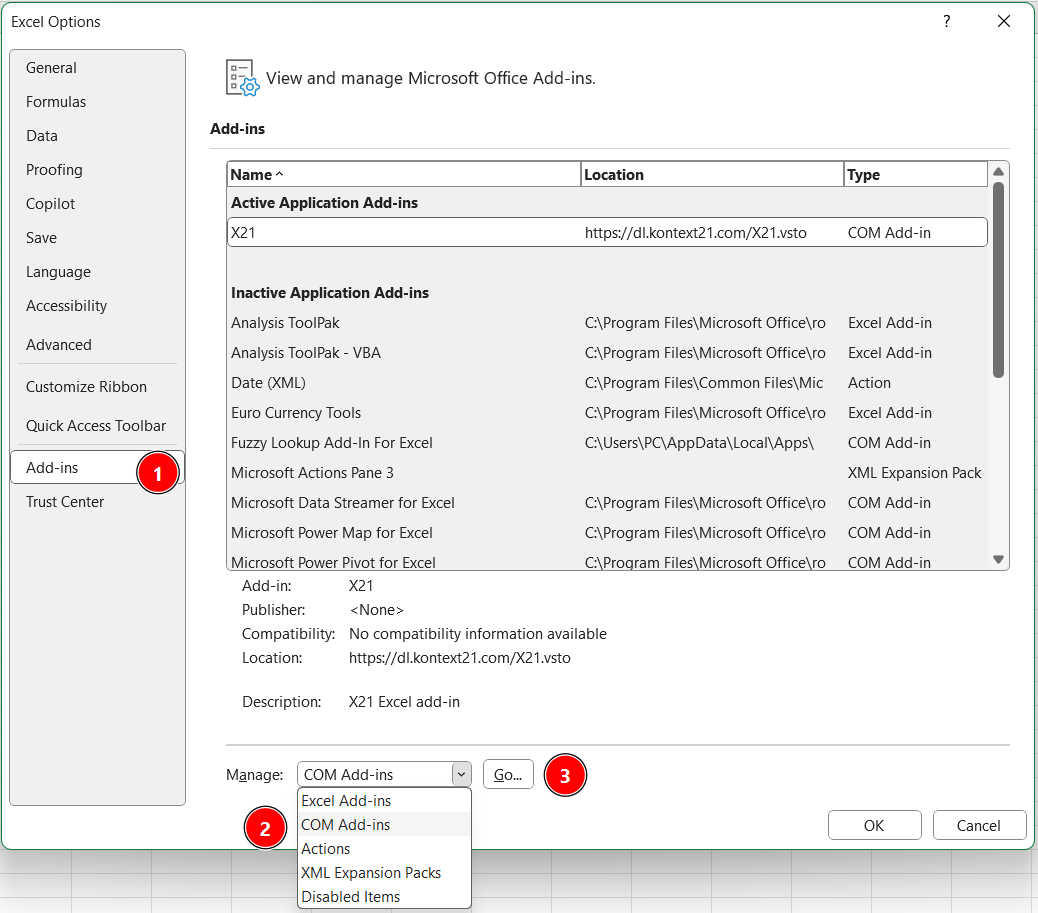Screen dimensions: 1038x913
Task: Sort by the Name column header
Action: point(403,175)
